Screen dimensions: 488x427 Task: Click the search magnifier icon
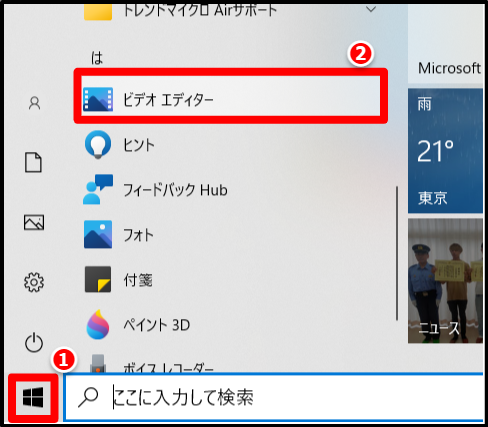coord(88,398)
